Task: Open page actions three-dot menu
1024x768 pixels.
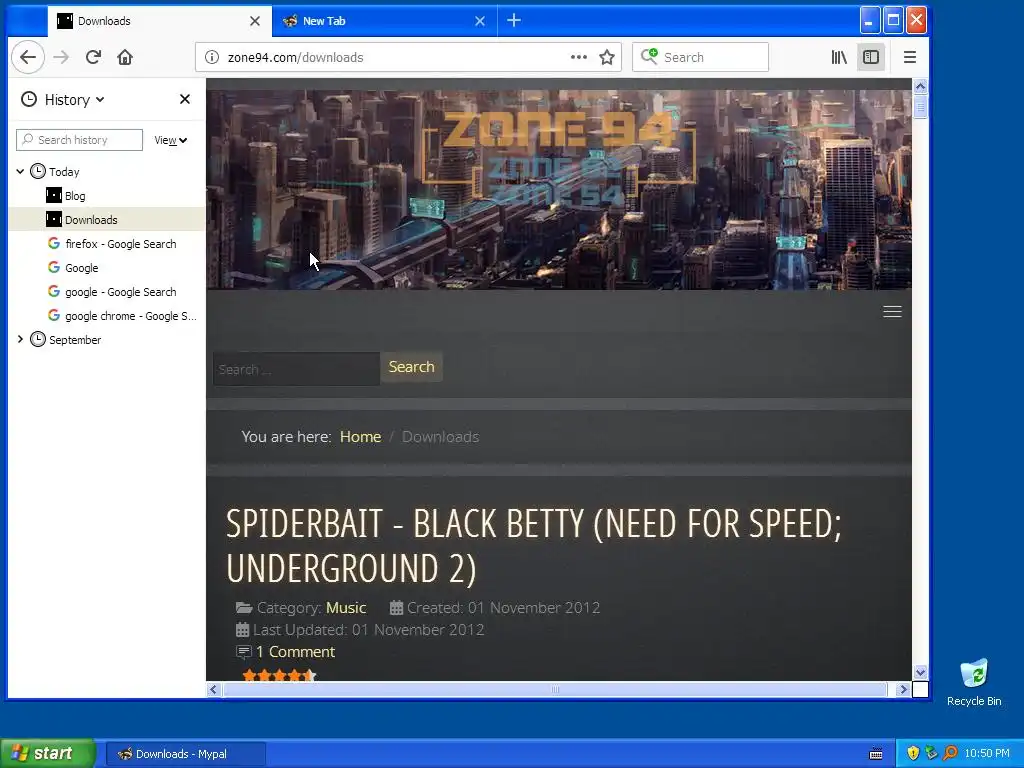Action: pyautogui.click(x=579, y=57)
